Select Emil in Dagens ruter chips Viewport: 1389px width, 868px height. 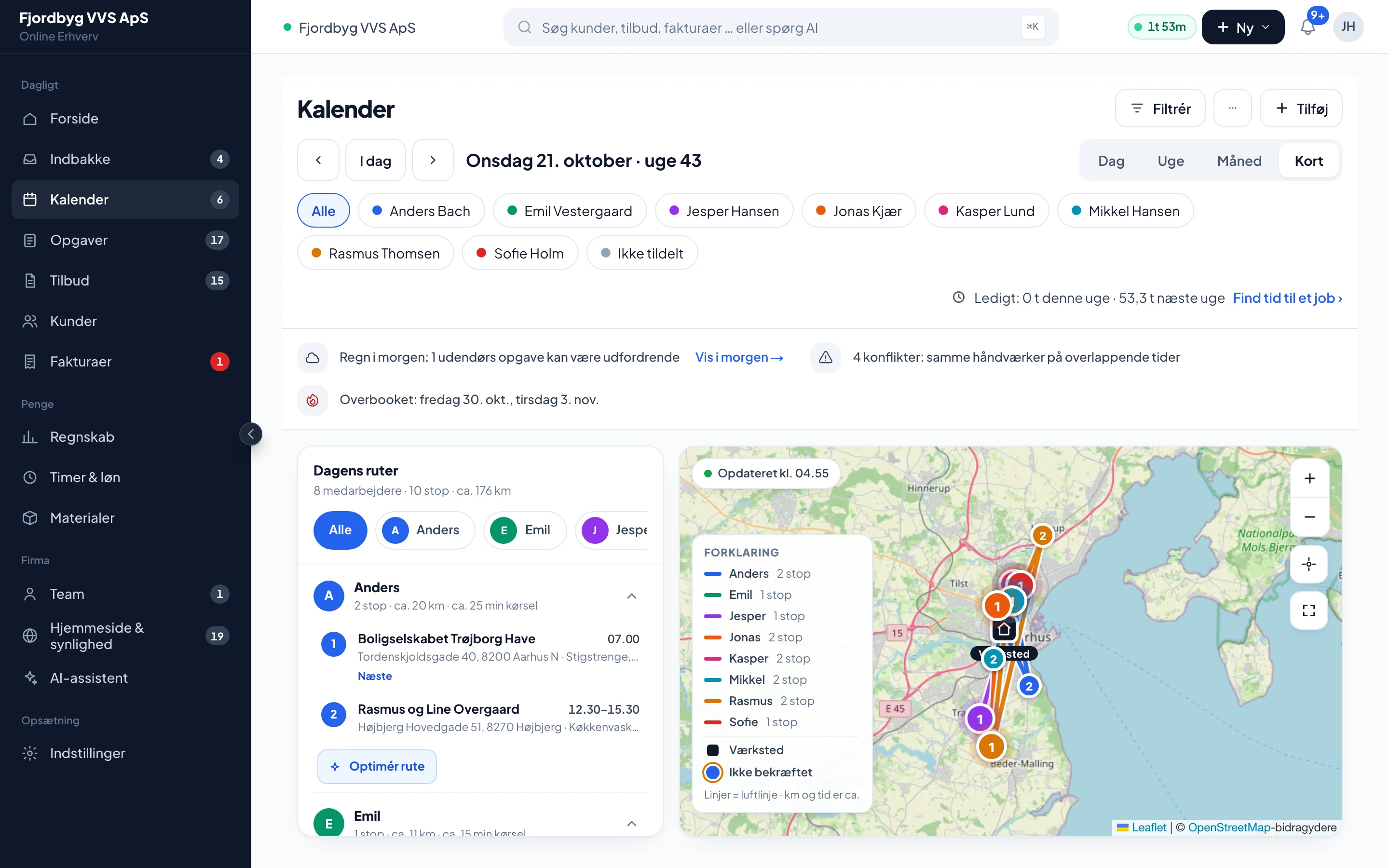525,530
